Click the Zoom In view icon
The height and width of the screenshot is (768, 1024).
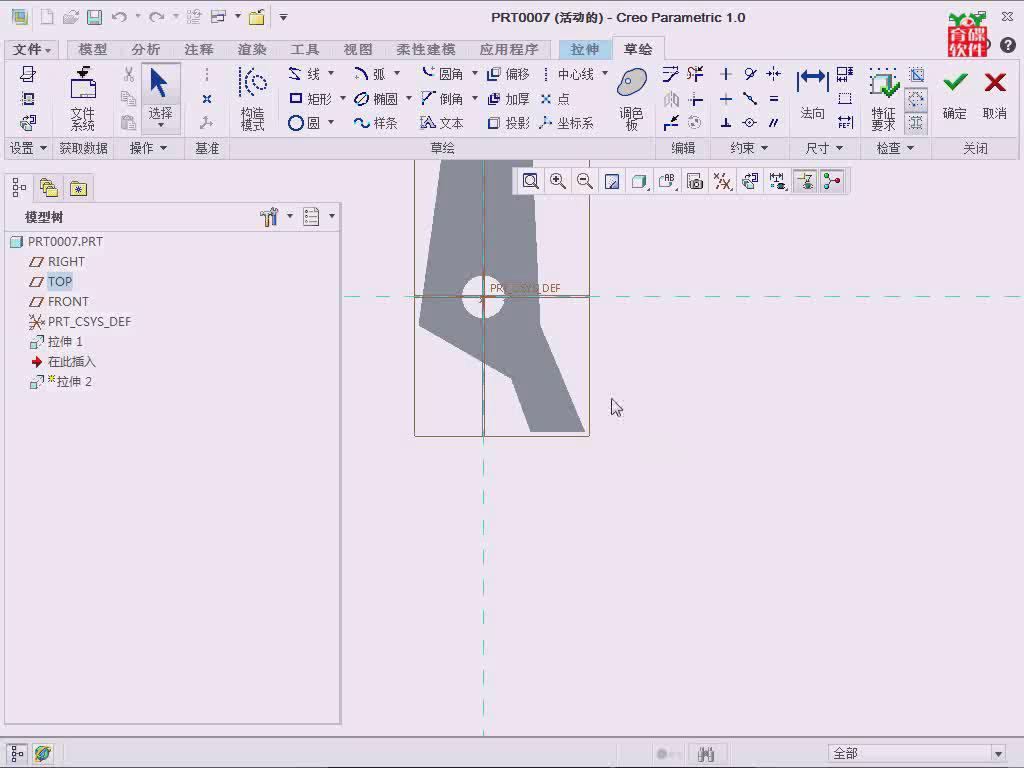click(x=558, y=182)
